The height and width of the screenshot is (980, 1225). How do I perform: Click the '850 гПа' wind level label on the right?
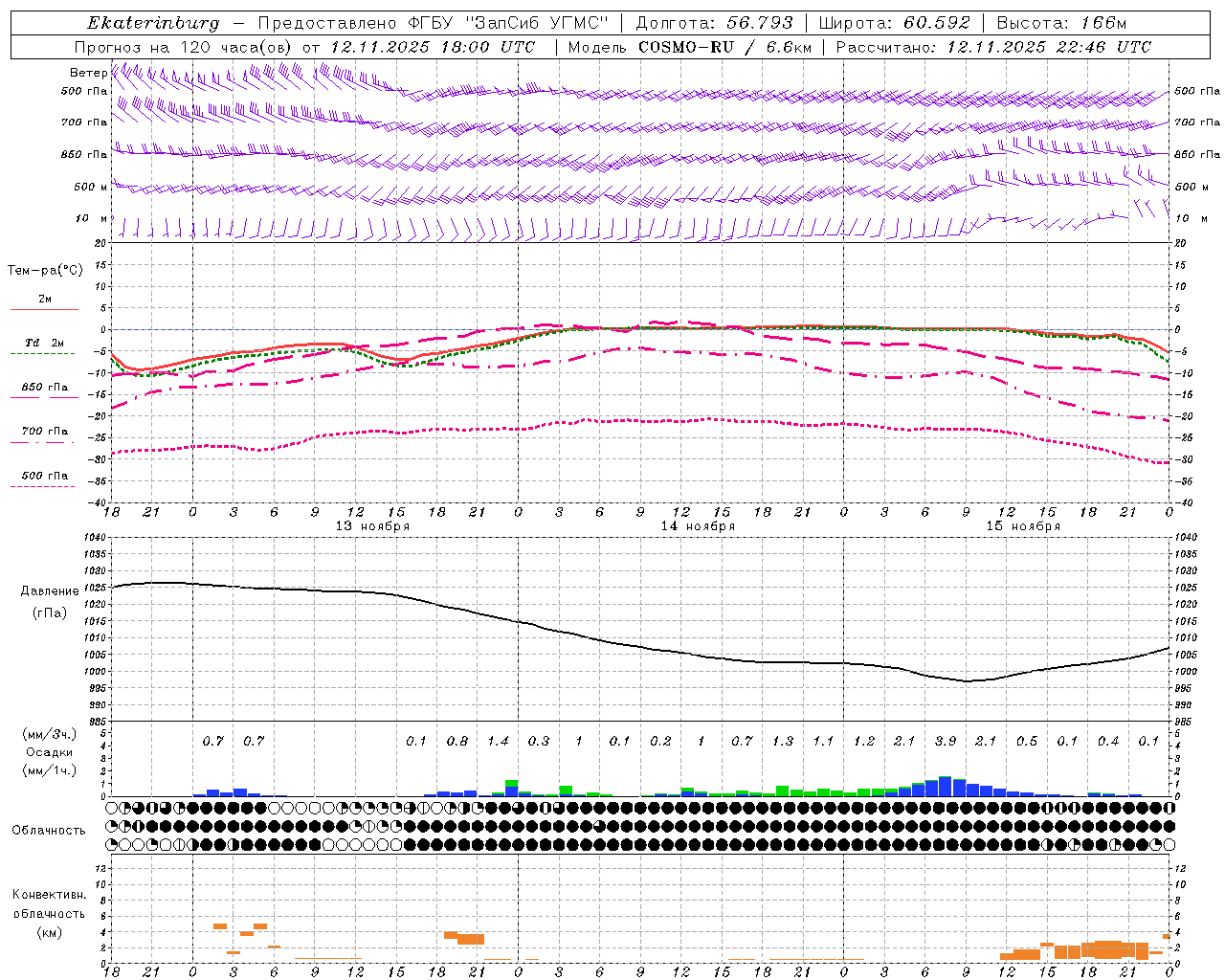pyautogui.click(x=1197, y=154)
